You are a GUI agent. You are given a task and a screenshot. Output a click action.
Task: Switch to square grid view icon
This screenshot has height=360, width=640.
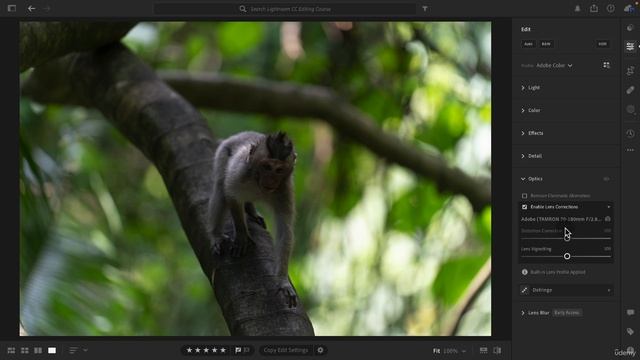tap(25, 350)
